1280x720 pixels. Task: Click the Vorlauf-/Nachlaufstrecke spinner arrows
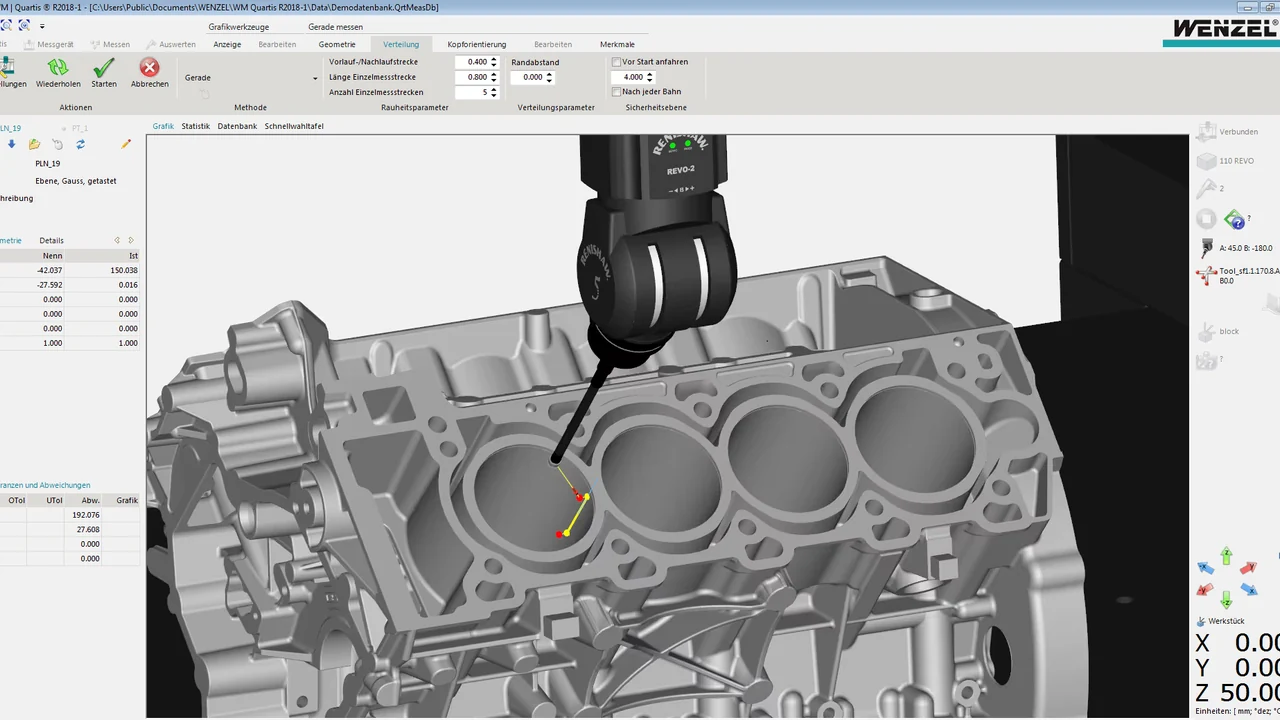tap(494, 62)
